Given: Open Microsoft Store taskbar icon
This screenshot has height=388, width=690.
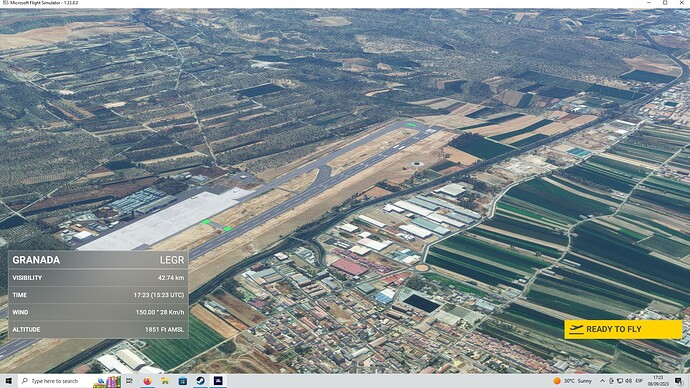Looking at the screenshot, I should pos(183,381).
